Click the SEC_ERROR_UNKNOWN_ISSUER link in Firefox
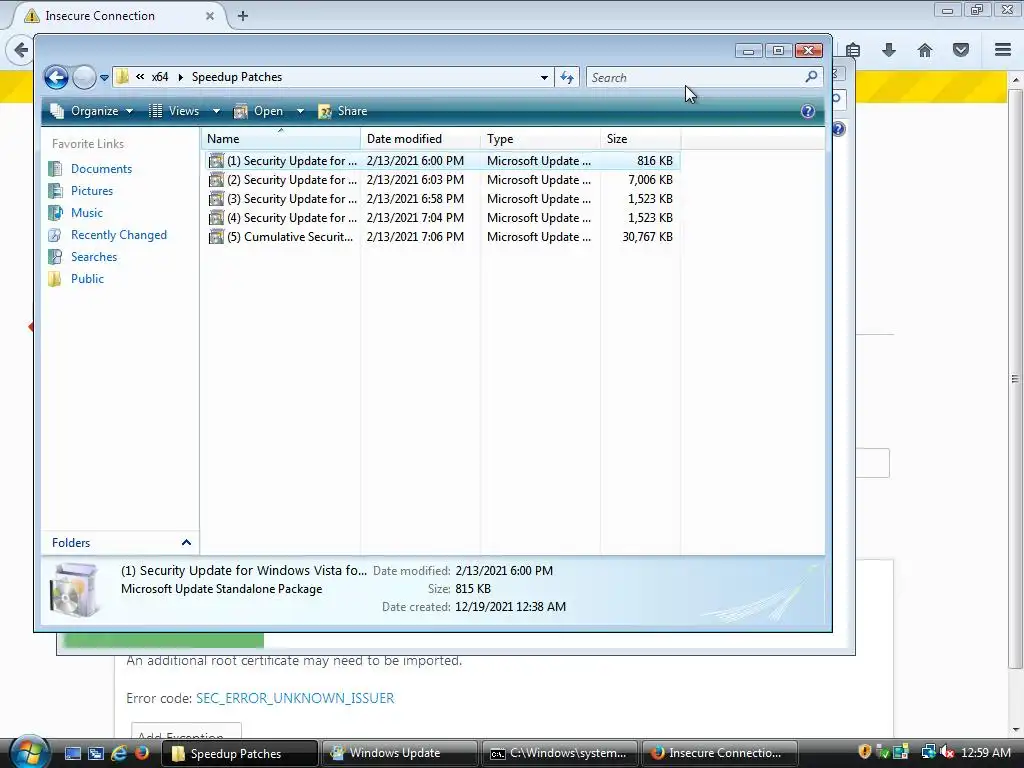This screenshot has height=768, width=1024. pos(295,698)
